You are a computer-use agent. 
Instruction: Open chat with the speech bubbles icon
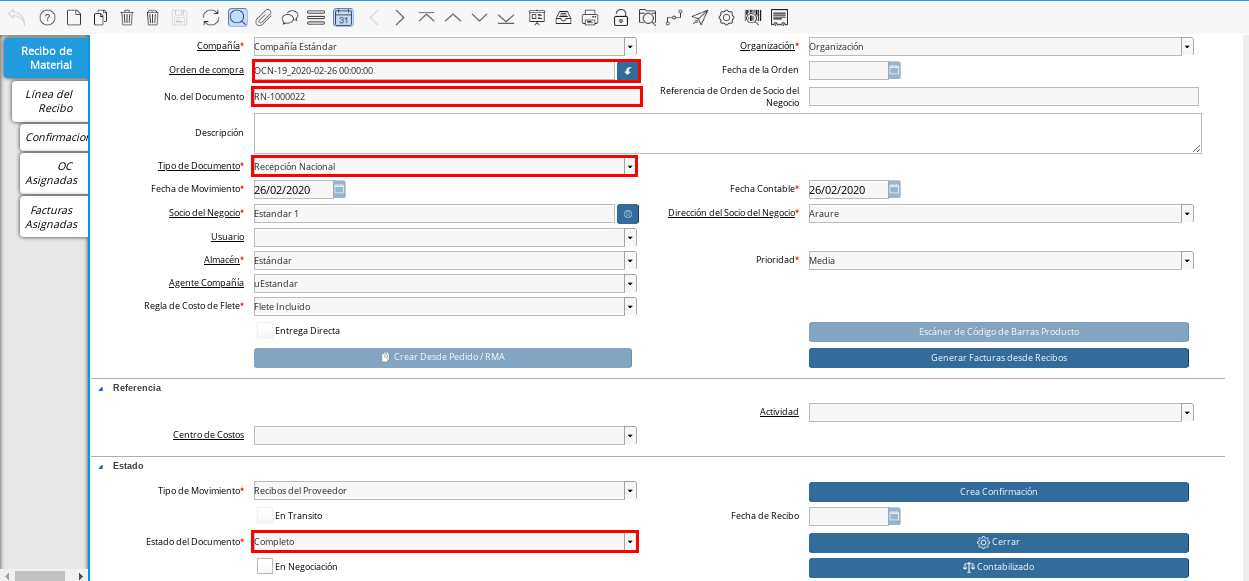click(290, 17)
